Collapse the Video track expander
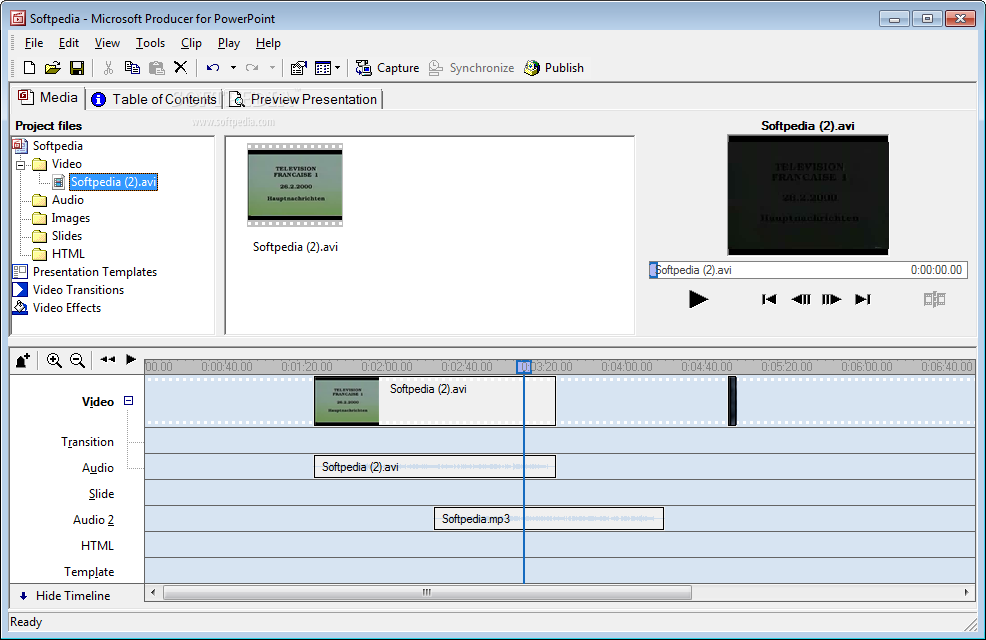Viewport: 986px width, 640px height. (x=128, y=400)
